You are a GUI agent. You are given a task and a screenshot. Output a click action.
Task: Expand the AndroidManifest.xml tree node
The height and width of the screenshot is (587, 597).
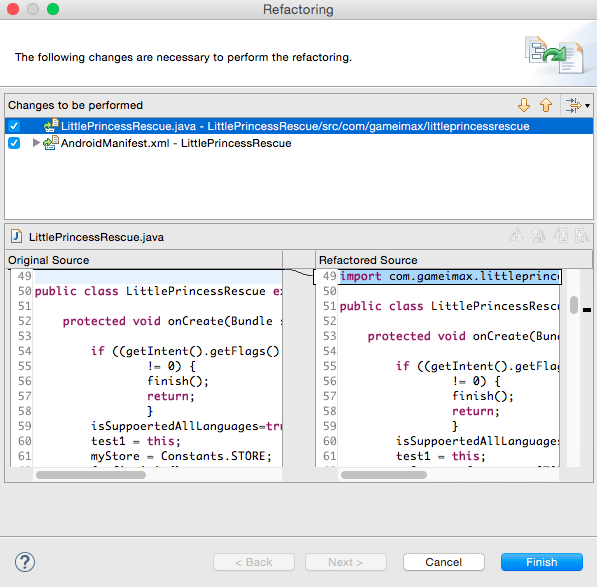36,143
